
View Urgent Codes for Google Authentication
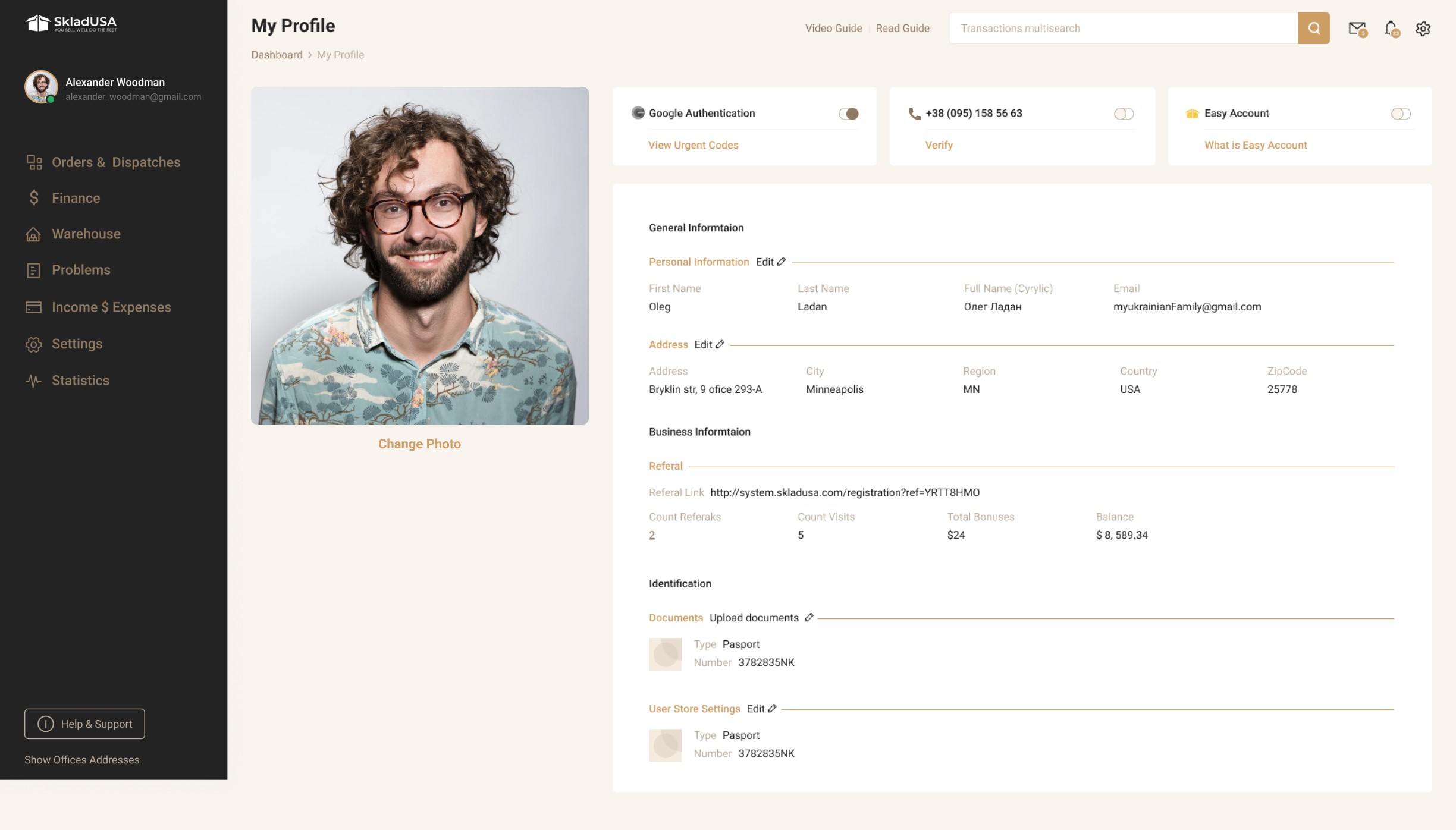pos(693,144)
